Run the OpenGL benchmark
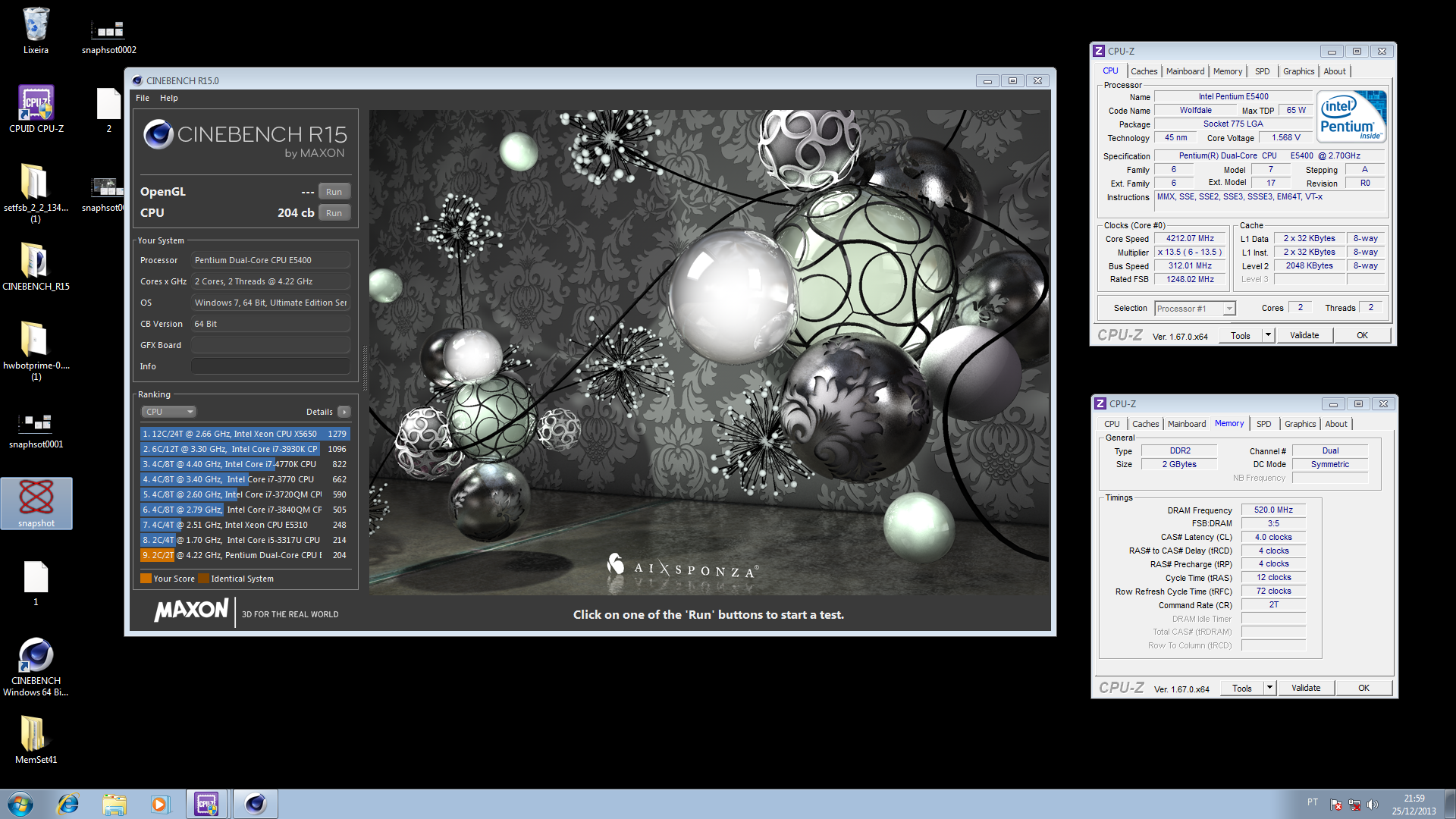This screenshot has width=1456, height=819. 334,192
